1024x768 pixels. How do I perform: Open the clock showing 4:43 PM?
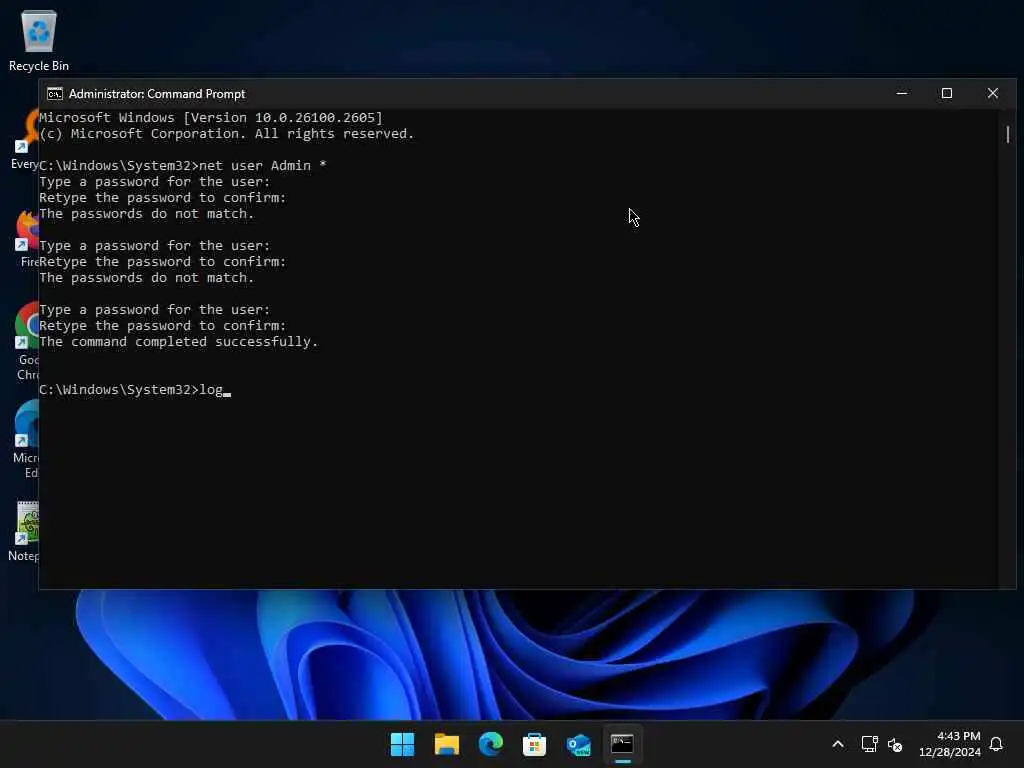pyautogui.click(x=950, y=744)
